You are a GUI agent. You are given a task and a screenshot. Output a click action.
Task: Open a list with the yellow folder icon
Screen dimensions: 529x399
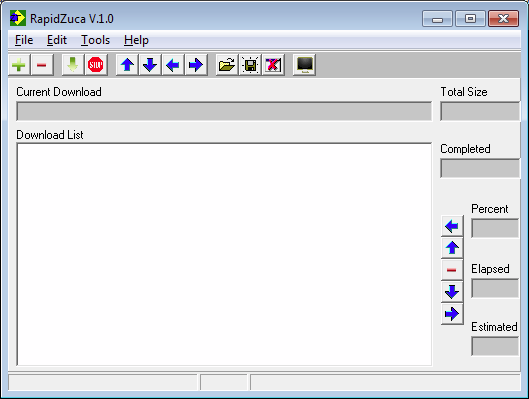tap(227, 65)
